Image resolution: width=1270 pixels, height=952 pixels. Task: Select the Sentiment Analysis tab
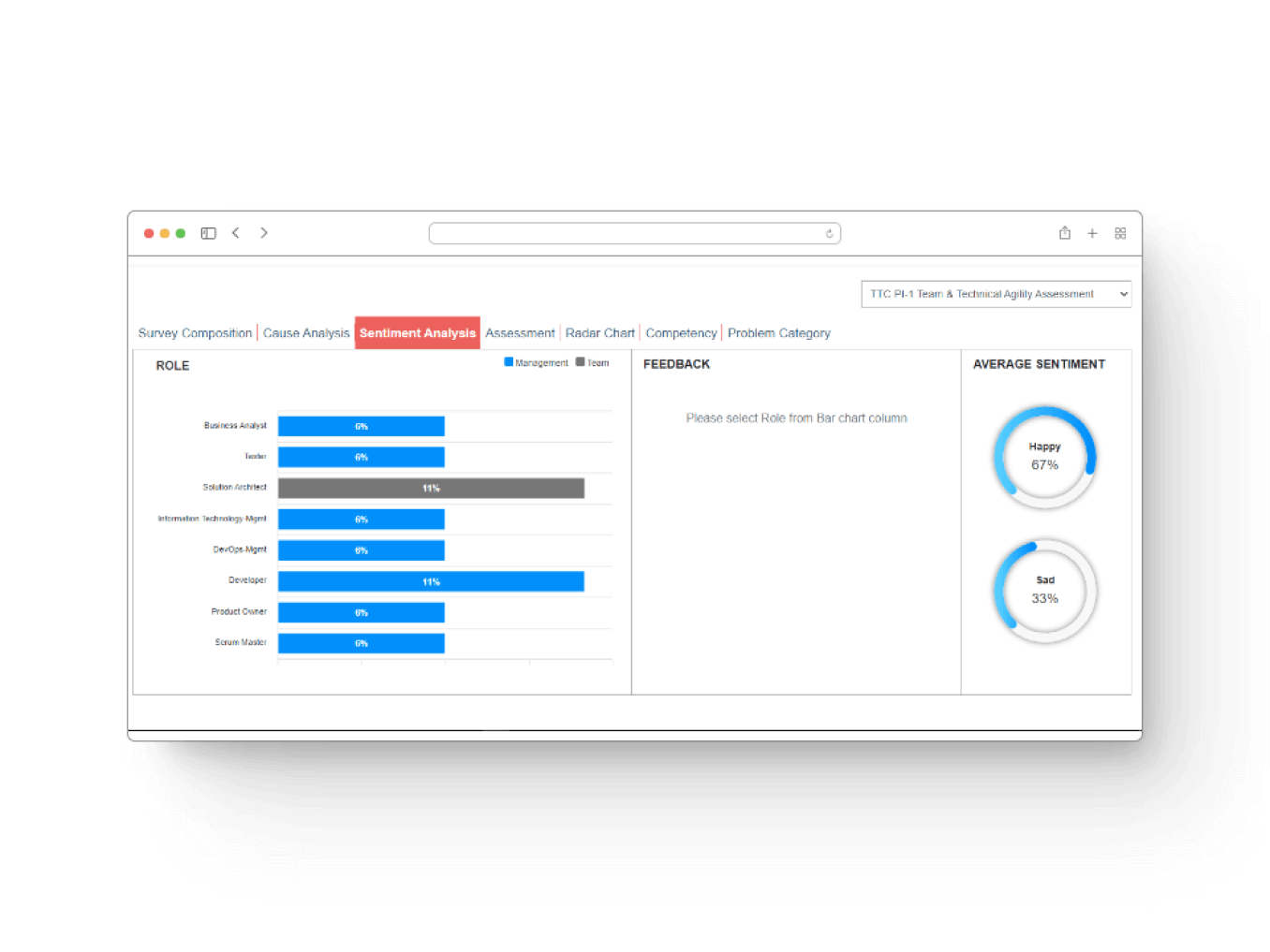[x=418, y=333]
